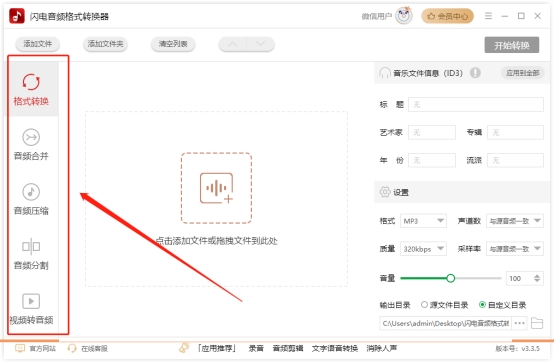Viewport: 554px width, 363px height.
Task: Click the user avatar icon
Action: (404, 16)
